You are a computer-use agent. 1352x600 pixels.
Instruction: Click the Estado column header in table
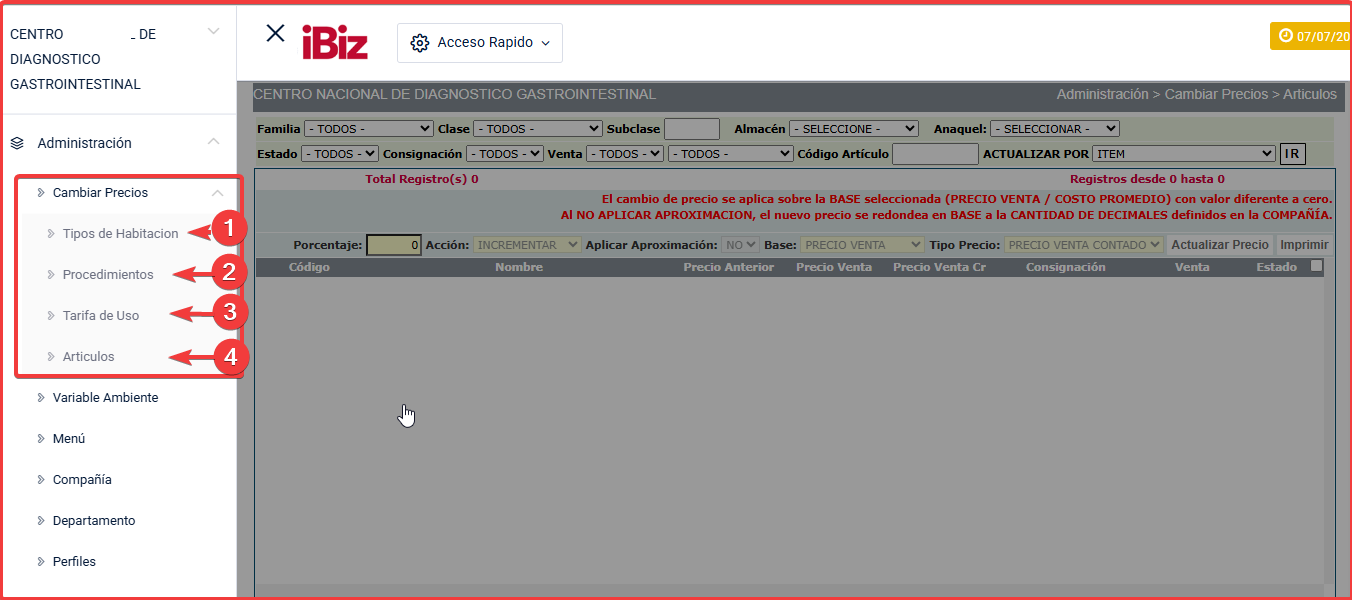1277,267
